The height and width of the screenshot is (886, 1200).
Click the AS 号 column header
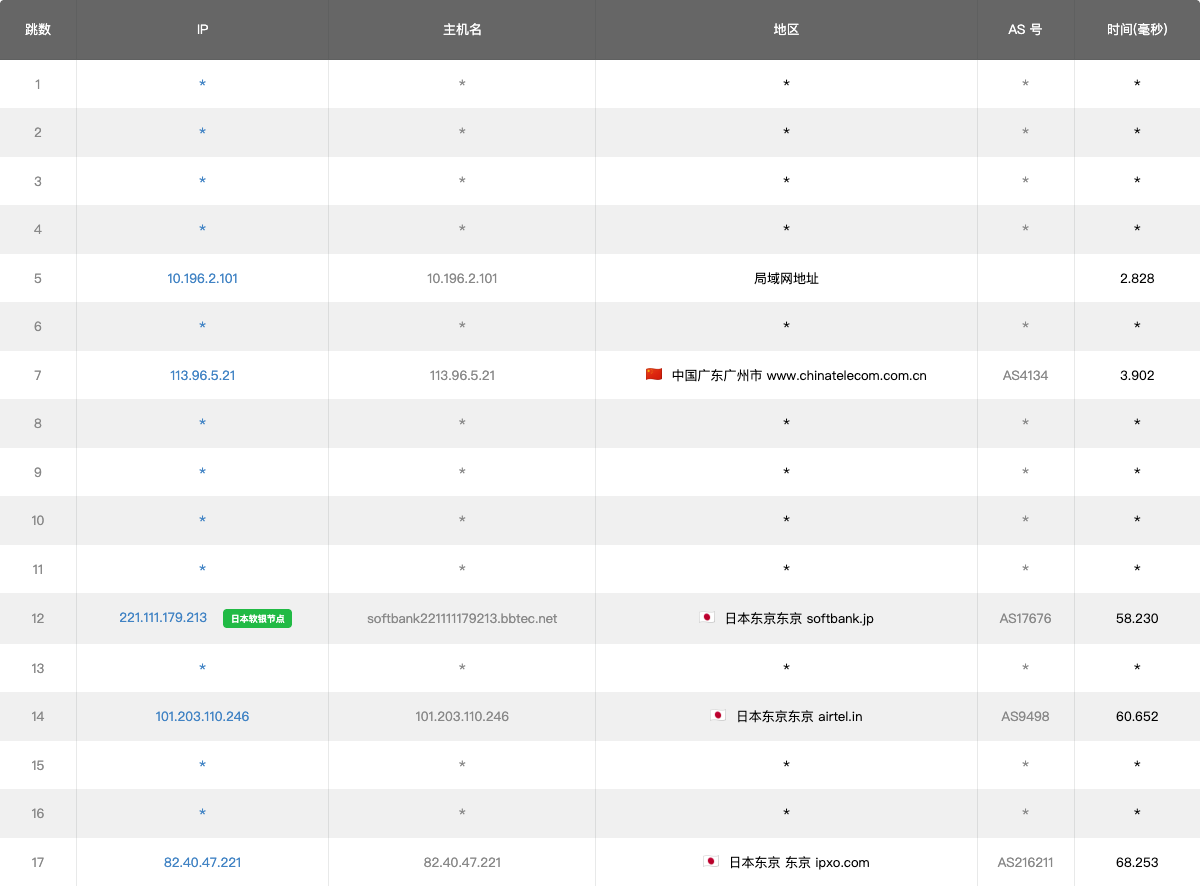[x=1025, y=30]
